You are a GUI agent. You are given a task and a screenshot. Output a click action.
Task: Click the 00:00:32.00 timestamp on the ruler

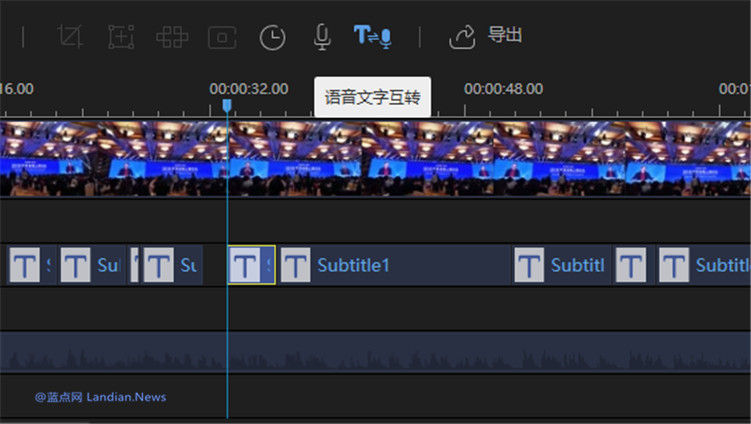click(249, 88)
